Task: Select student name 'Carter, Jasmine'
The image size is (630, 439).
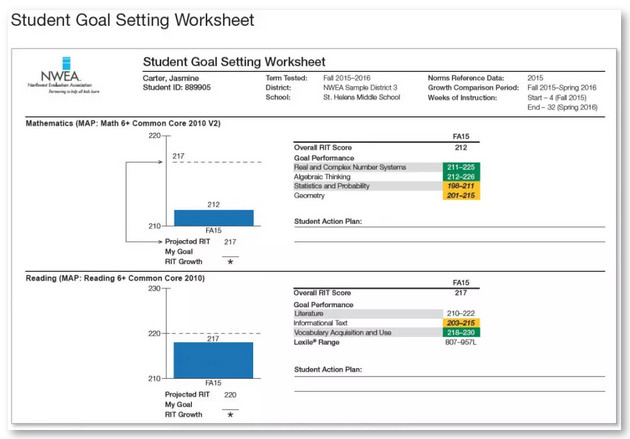Action: coord(171,78)
